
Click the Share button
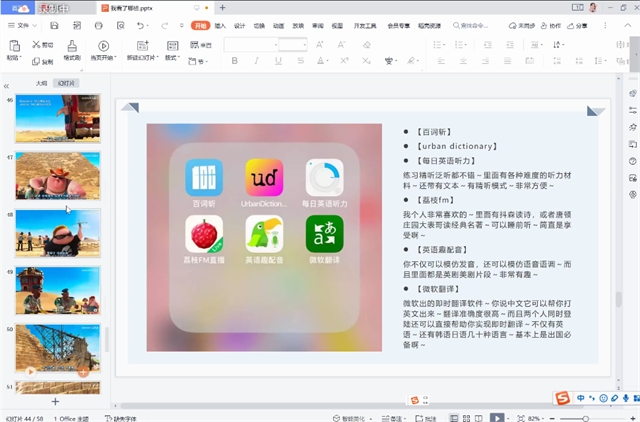pyautogui.click(x=577, y=26)
